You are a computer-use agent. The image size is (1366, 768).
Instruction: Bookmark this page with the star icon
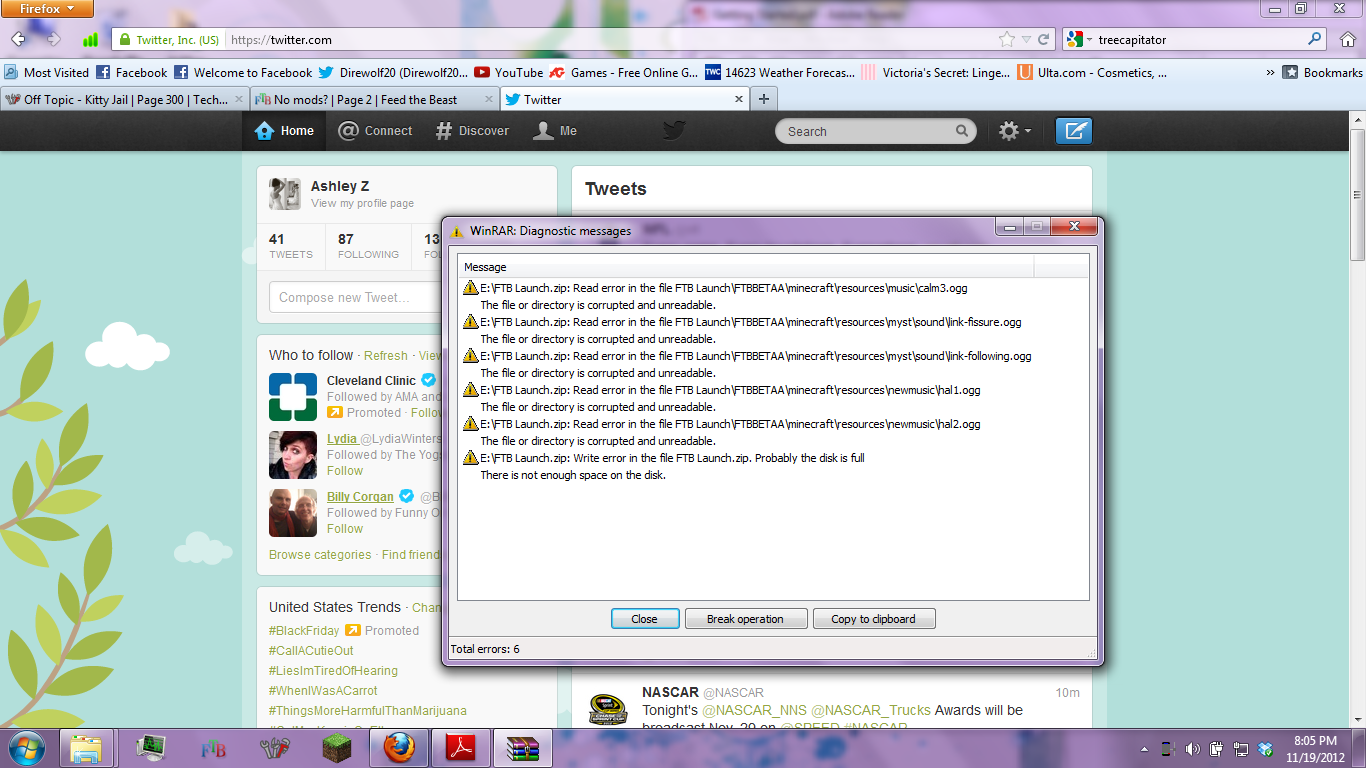coord(1007,40)
